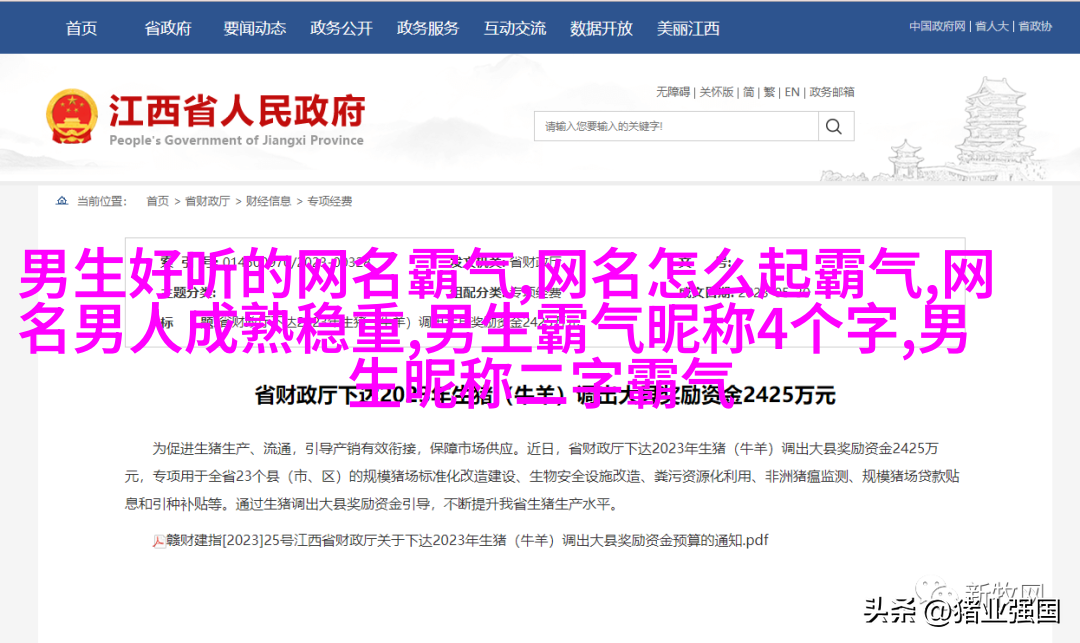Switch to the EN language version

(x=792, y=92)
